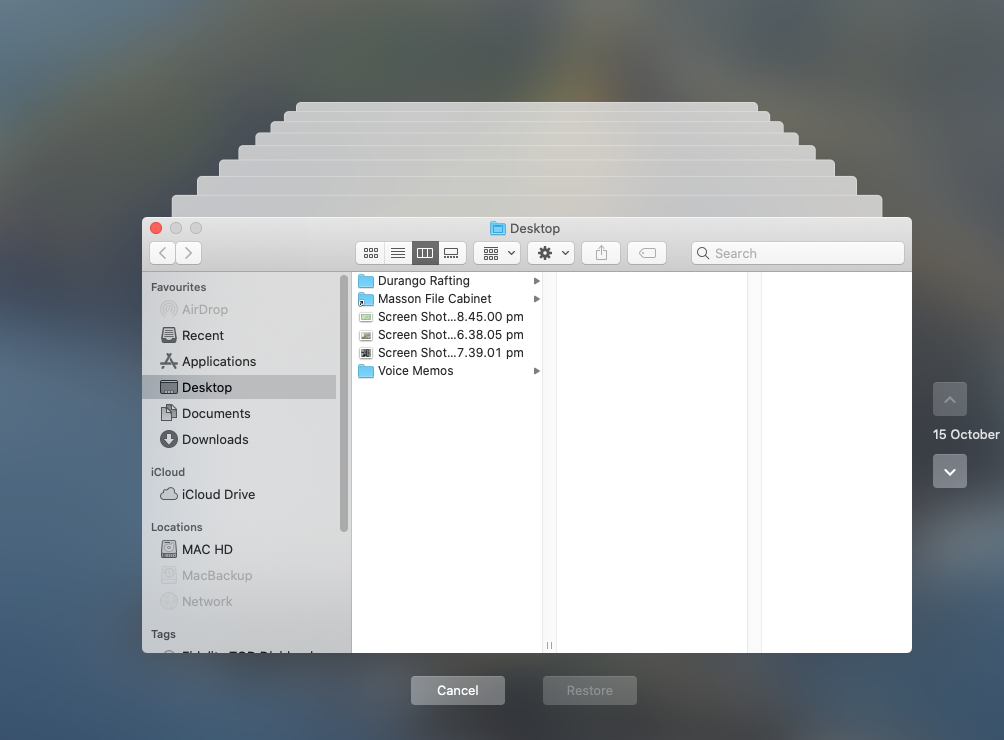The image size is (1004, 740).
Task: Go back with the left chevron button
Action: point(163,253)
